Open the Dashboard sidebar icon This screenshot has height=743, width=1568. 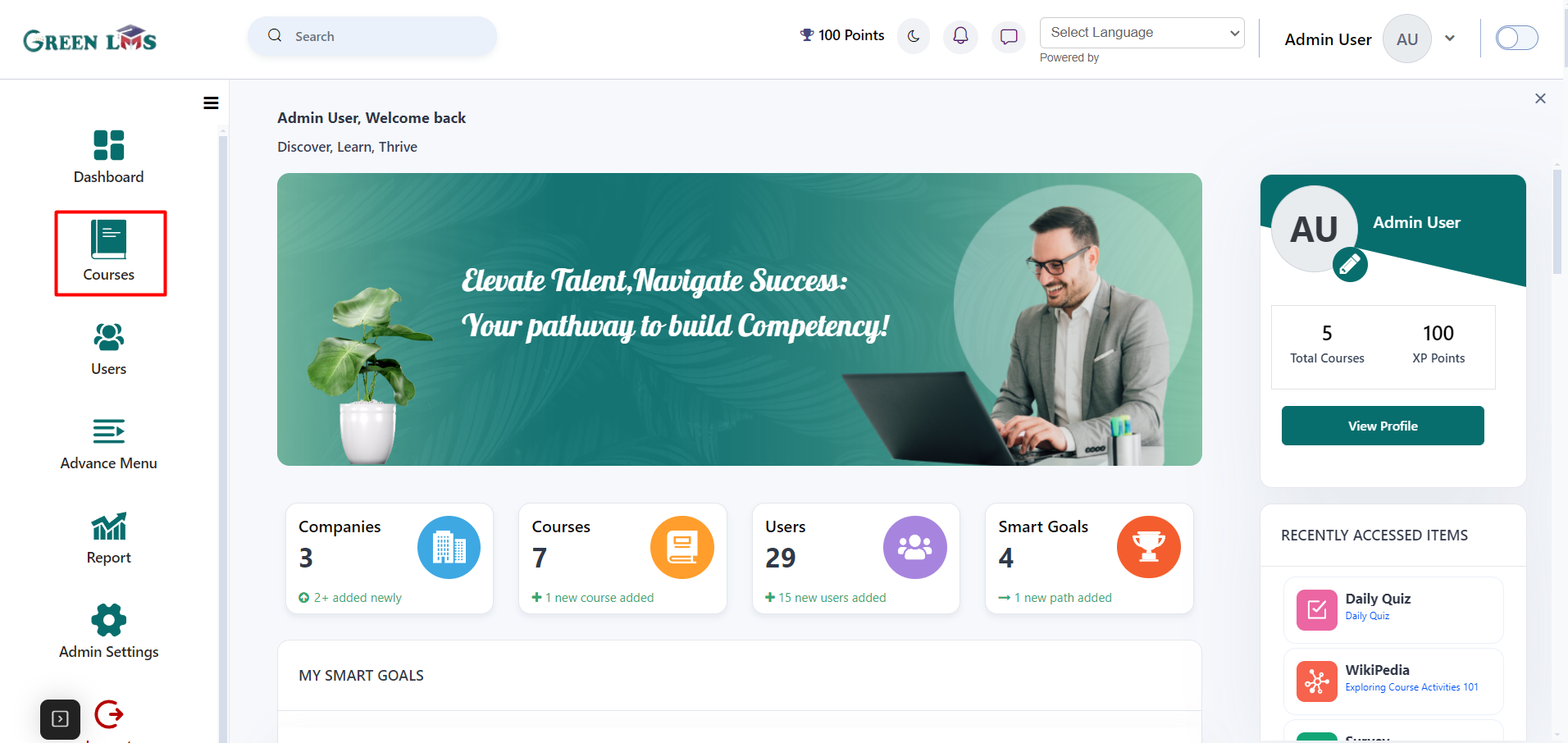pyautogui.click(x=108, y=145)
